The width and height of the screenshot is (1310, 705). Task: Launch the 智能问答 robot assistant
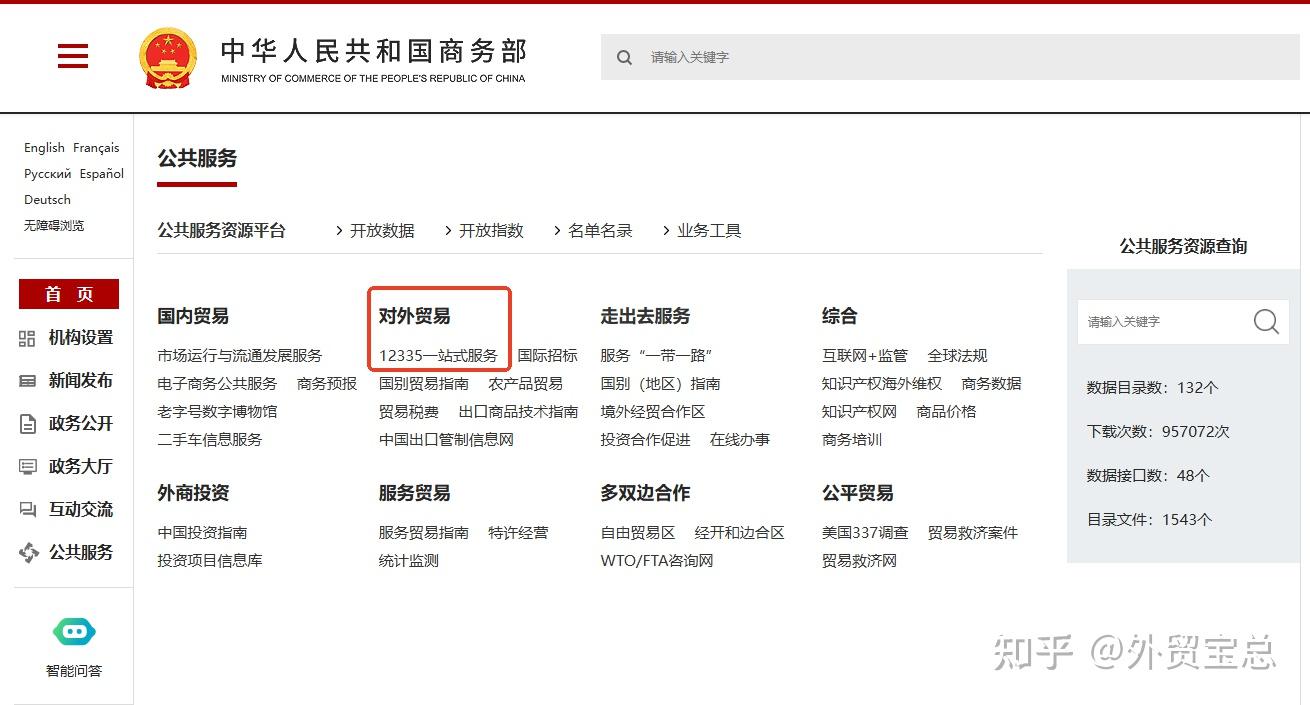73,631
